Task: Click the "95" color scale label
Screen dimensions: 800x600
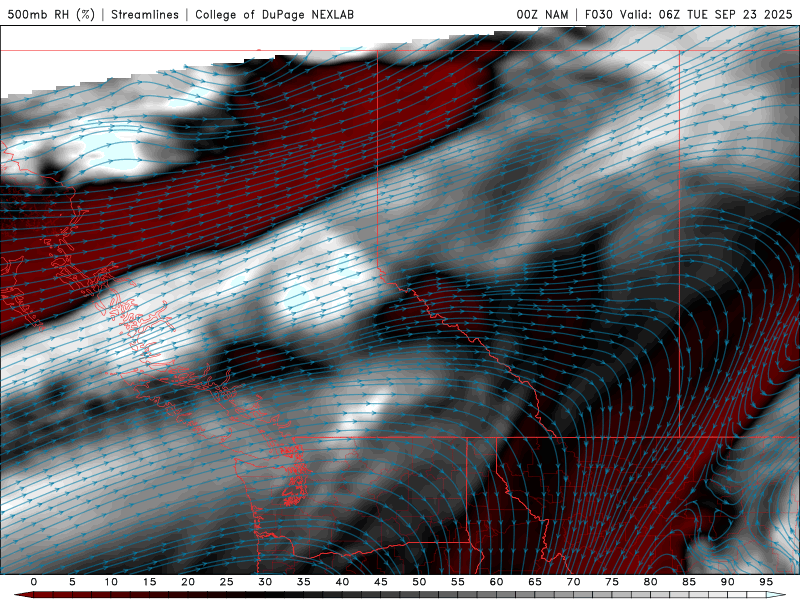Action: pos(766,582)
